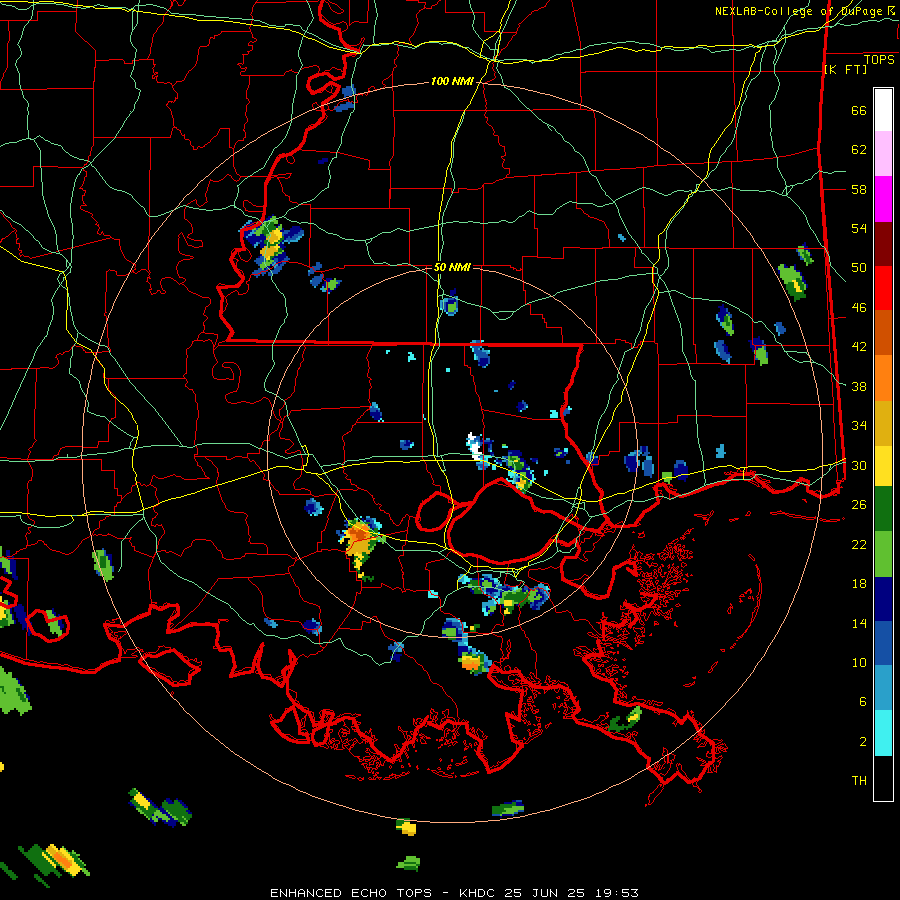Viewport: 900px width, 900px height.
Task: Click the legend value 50
Action: [859, 268]
